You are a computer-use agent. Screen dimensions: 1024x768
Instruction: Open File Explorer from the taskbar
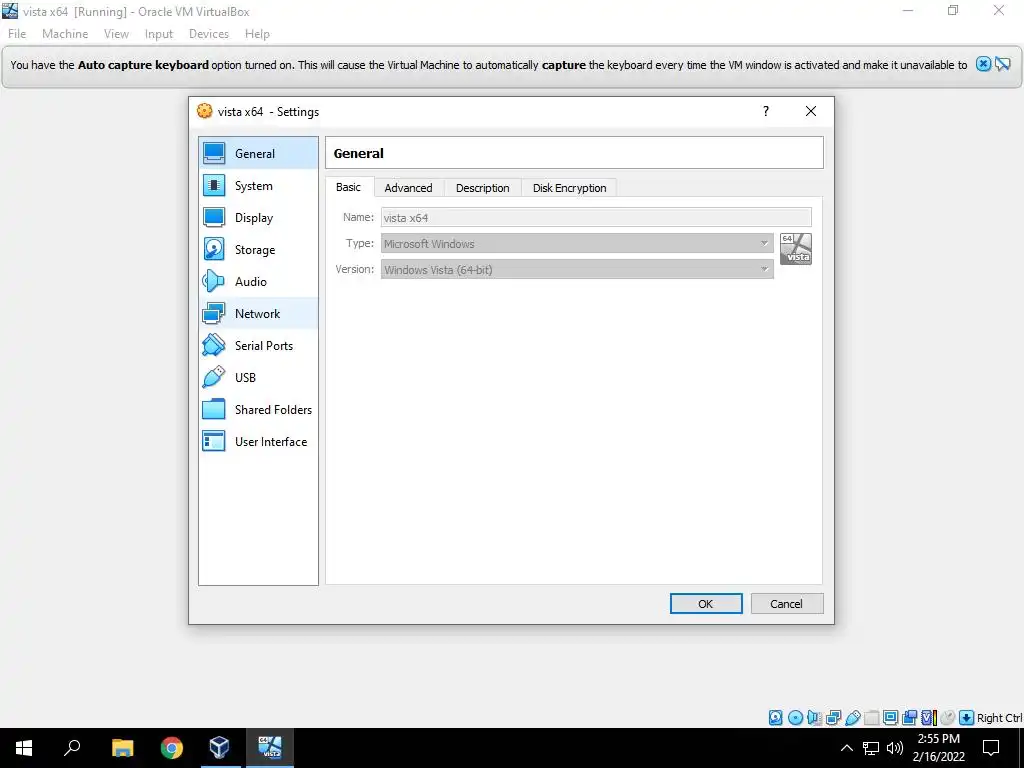tap(122, 748)
